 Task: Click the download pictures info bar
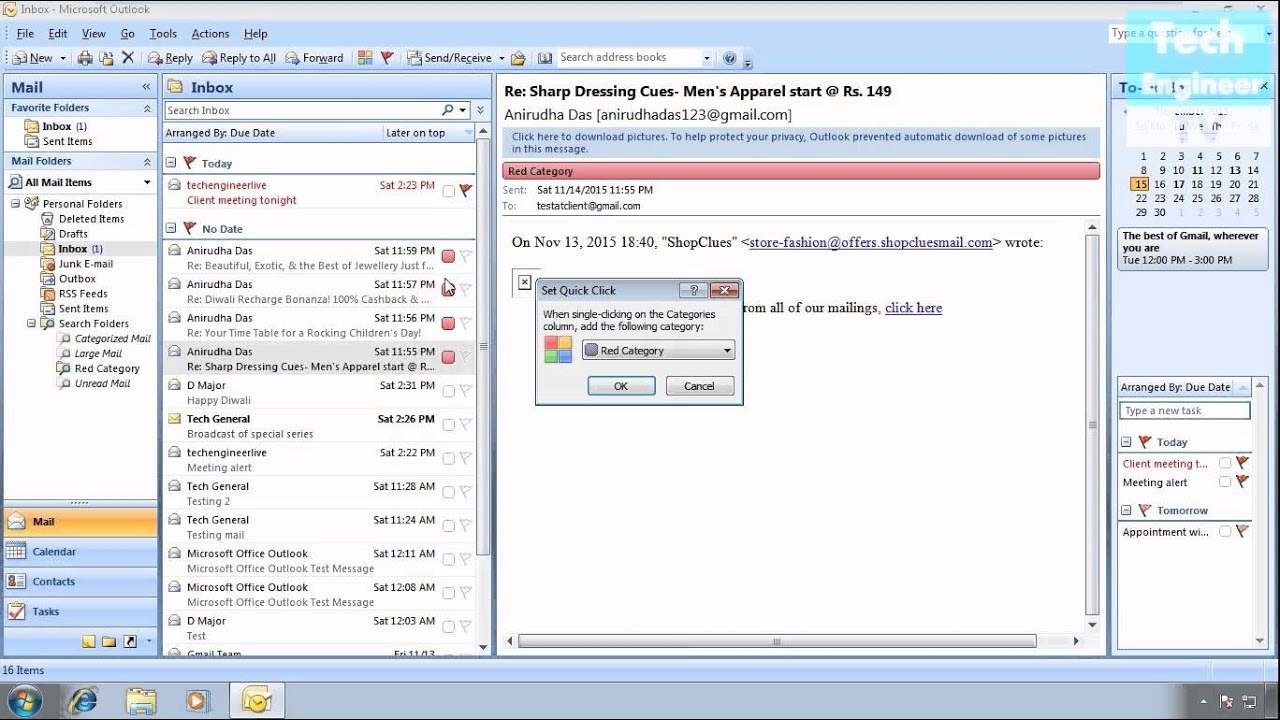pos(801,143)
